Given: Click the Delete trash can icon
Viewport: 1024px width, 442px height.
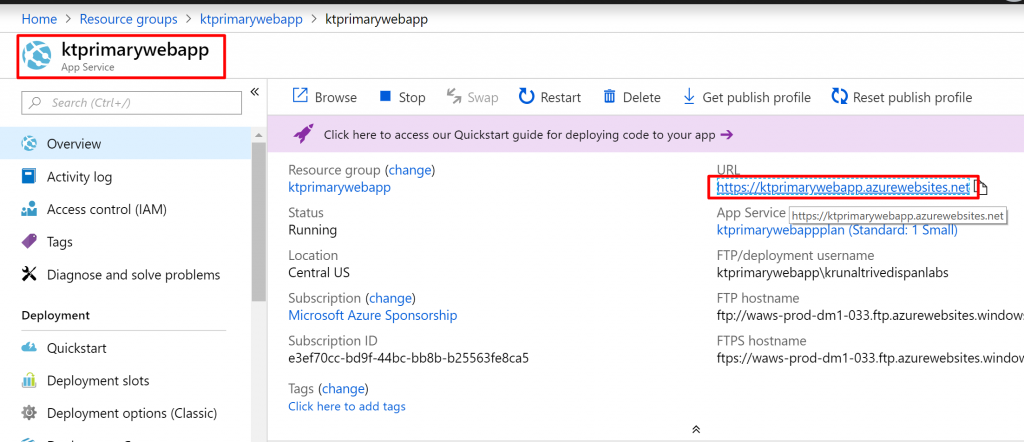Looking at the screenshot, I should (x=609, y=97).
